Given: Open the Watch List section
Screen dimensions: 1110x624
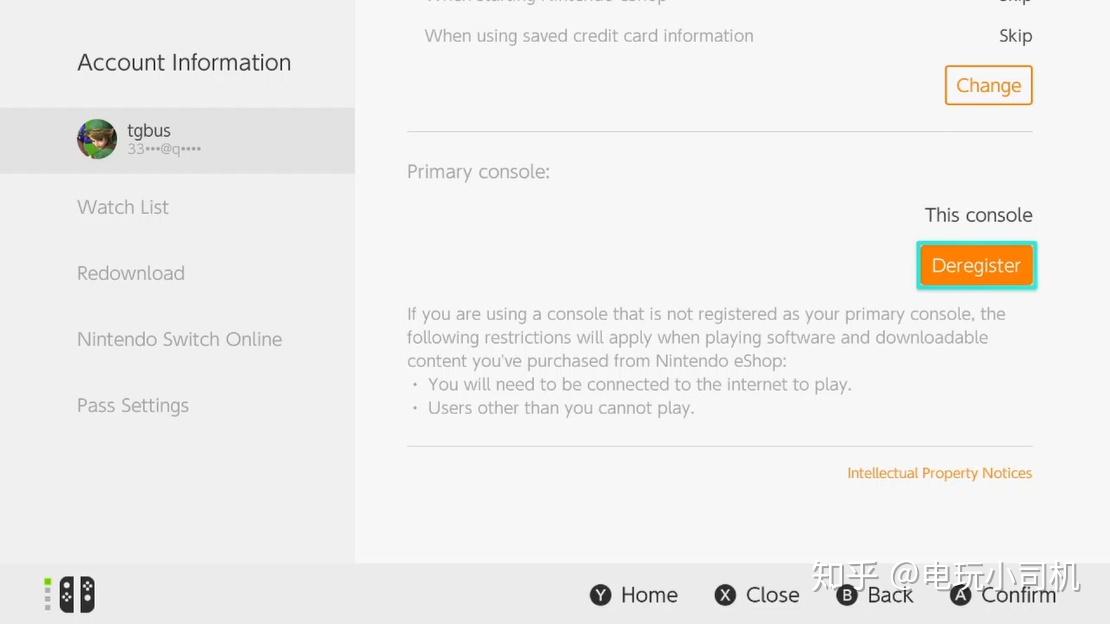Looking at the screenshot, I should tap(123, 207).
